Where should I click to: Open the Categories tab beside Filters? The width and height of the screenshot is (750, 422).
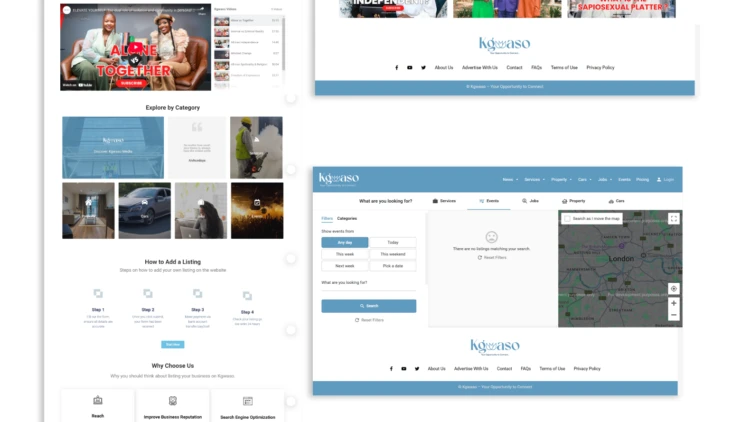tap(347, 218)
